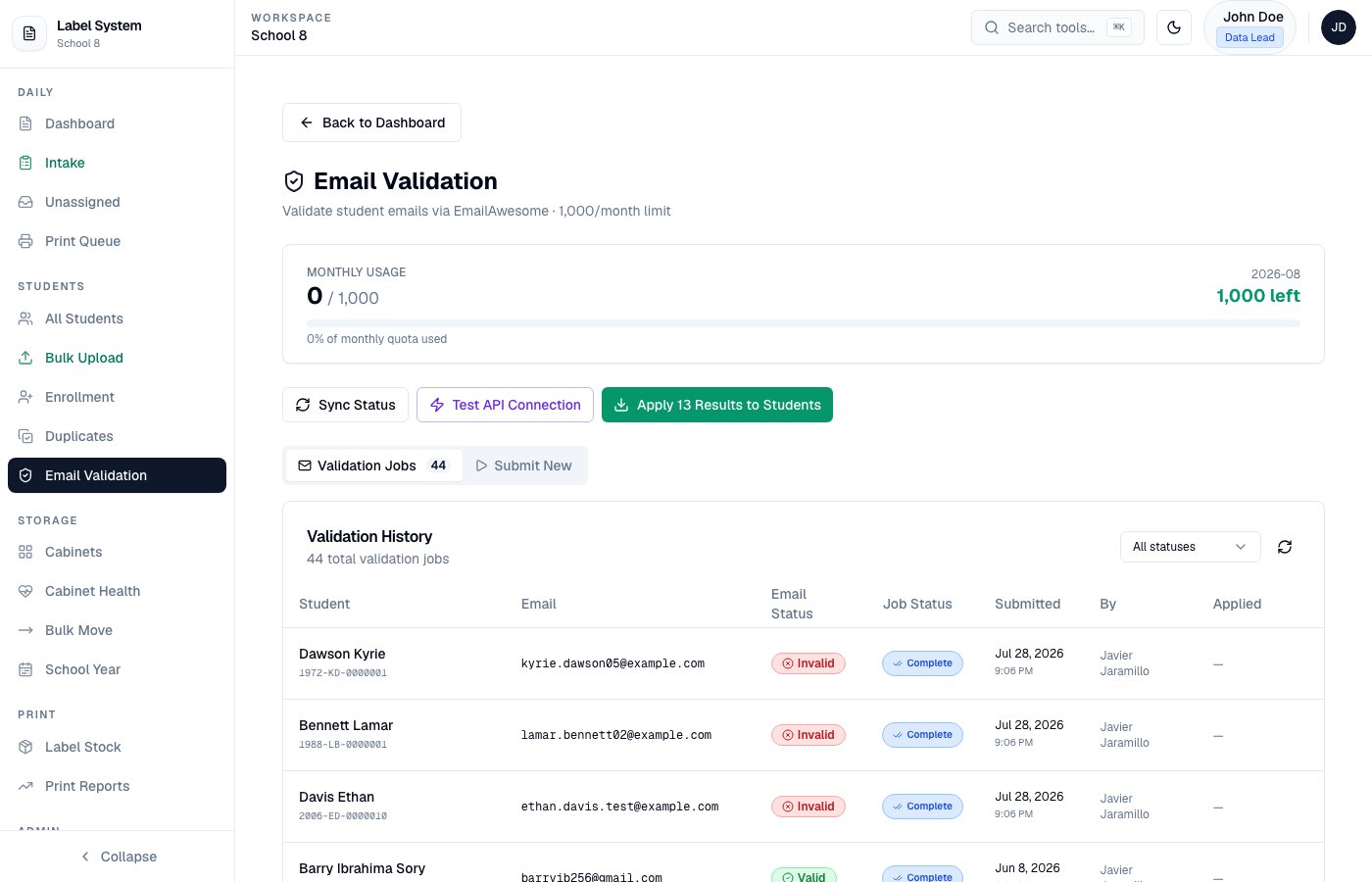Click the Submitted column header
Screen dimensions: 1372x882
1027,604
